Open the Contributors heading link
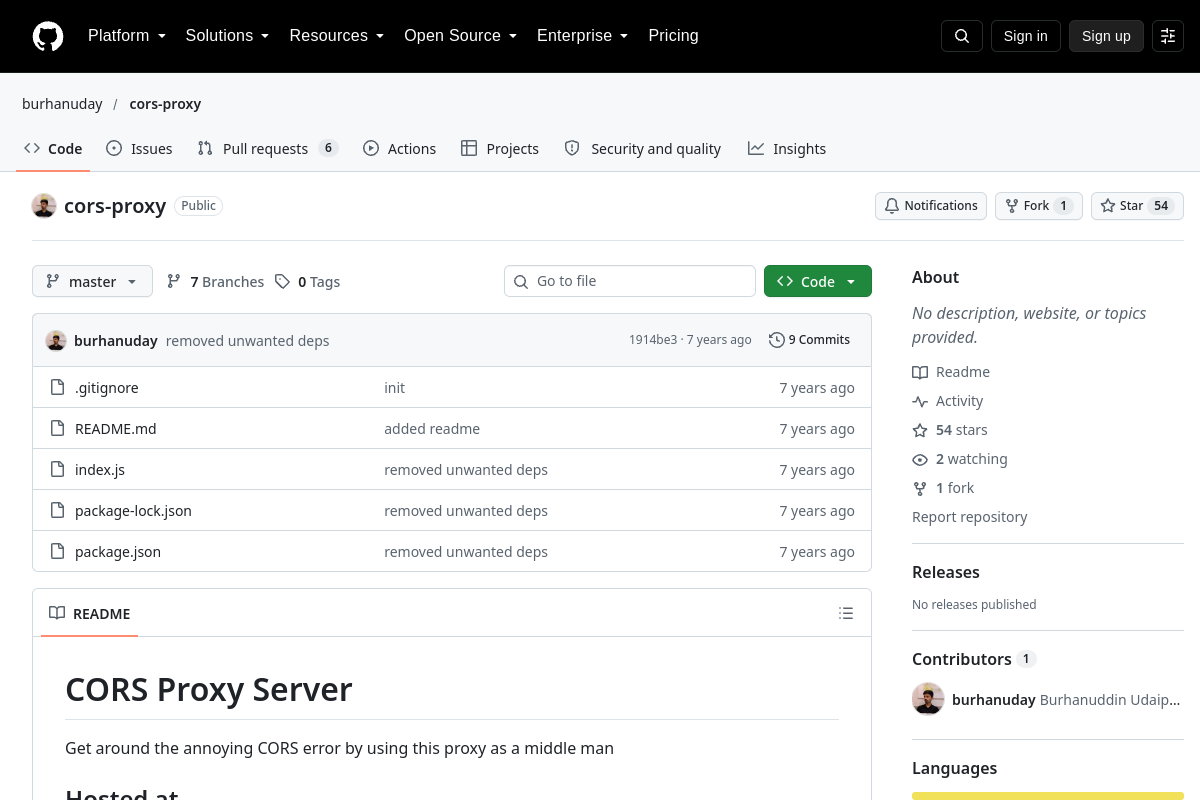Image resolution: width=1200 pixels, height=800 pixels. tap(973, 659)
